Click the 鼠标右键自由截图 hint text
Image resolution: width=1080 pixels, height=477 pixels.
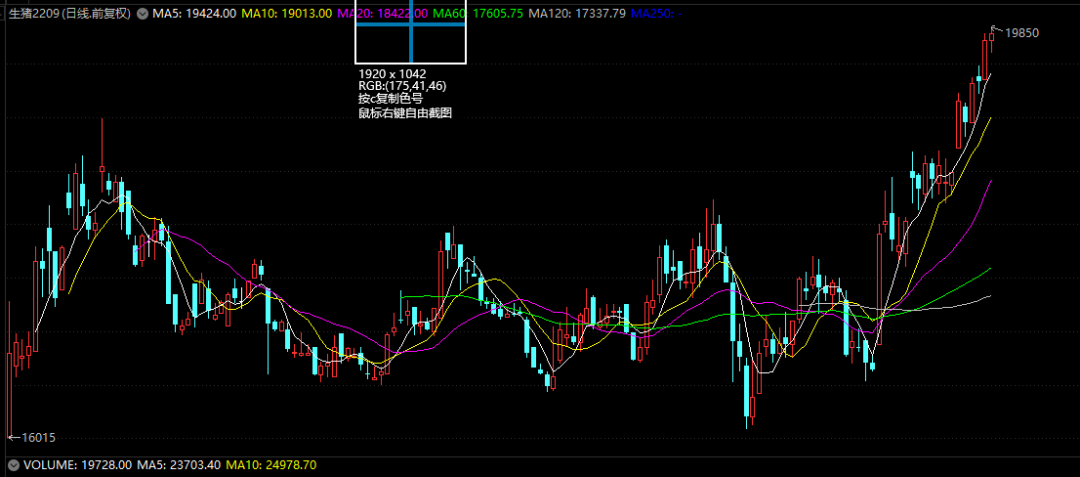(x=404, y=113)
